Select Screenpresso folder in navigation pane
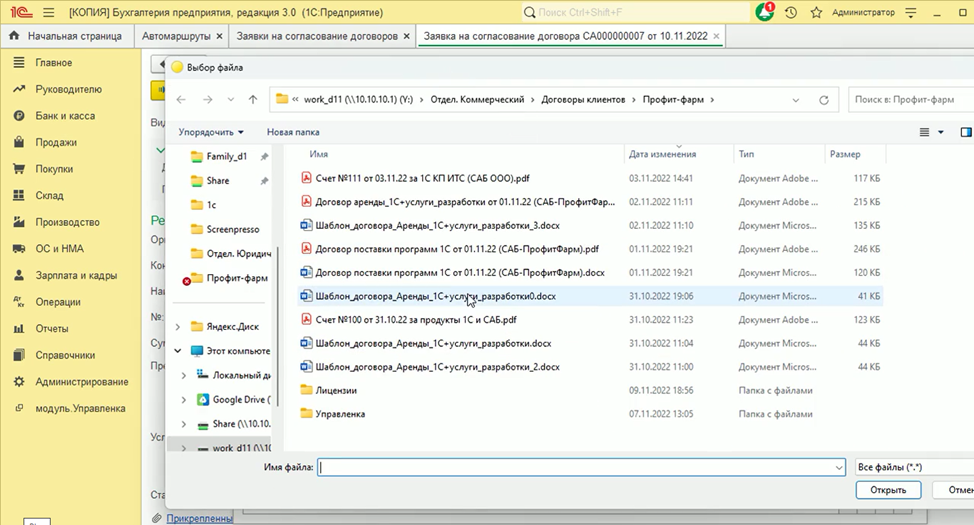974x525 pixels. [232, 229]
